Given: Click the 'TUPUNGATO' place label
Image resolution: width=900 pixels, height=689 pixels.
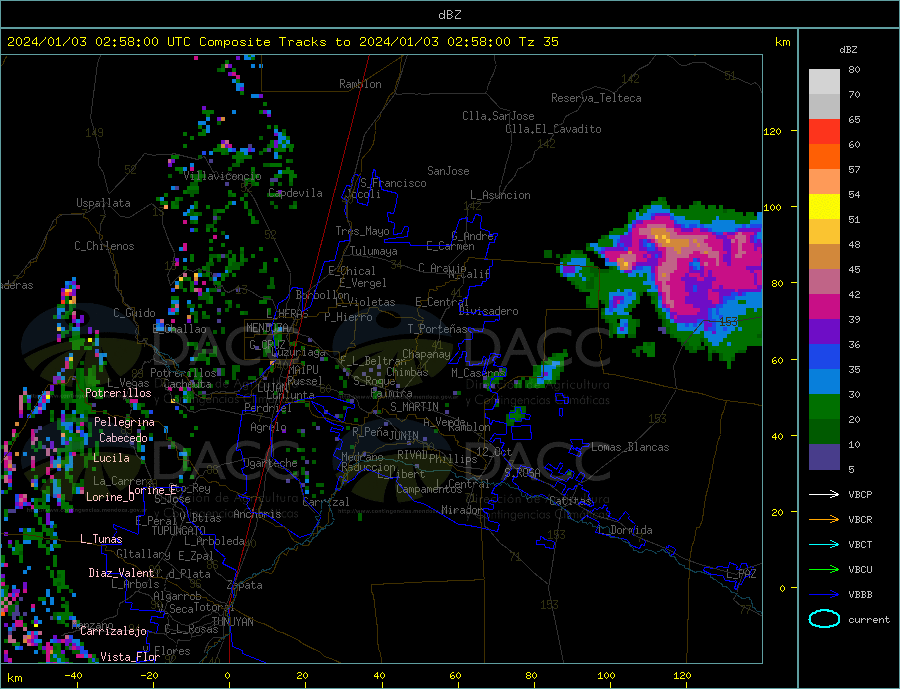Looking at the screenshot, I should [179, 531].
